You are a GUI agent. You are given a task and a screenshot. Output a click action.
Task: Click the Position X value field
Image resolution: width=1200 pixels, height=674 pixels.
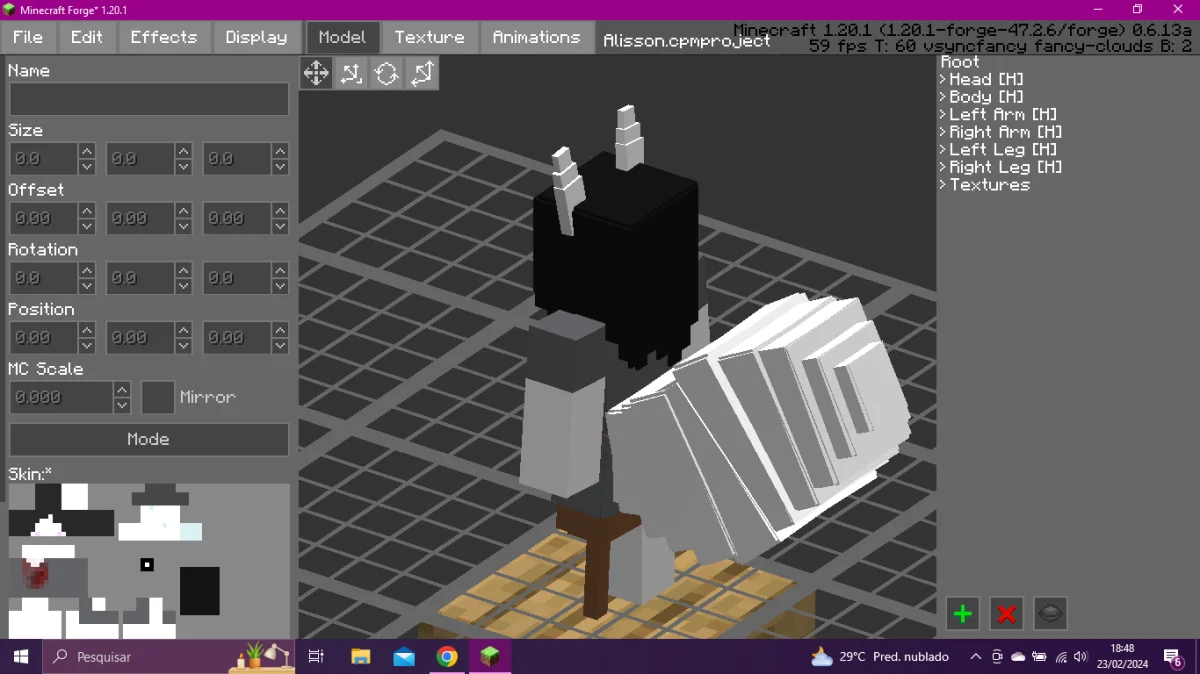[43, 337]
